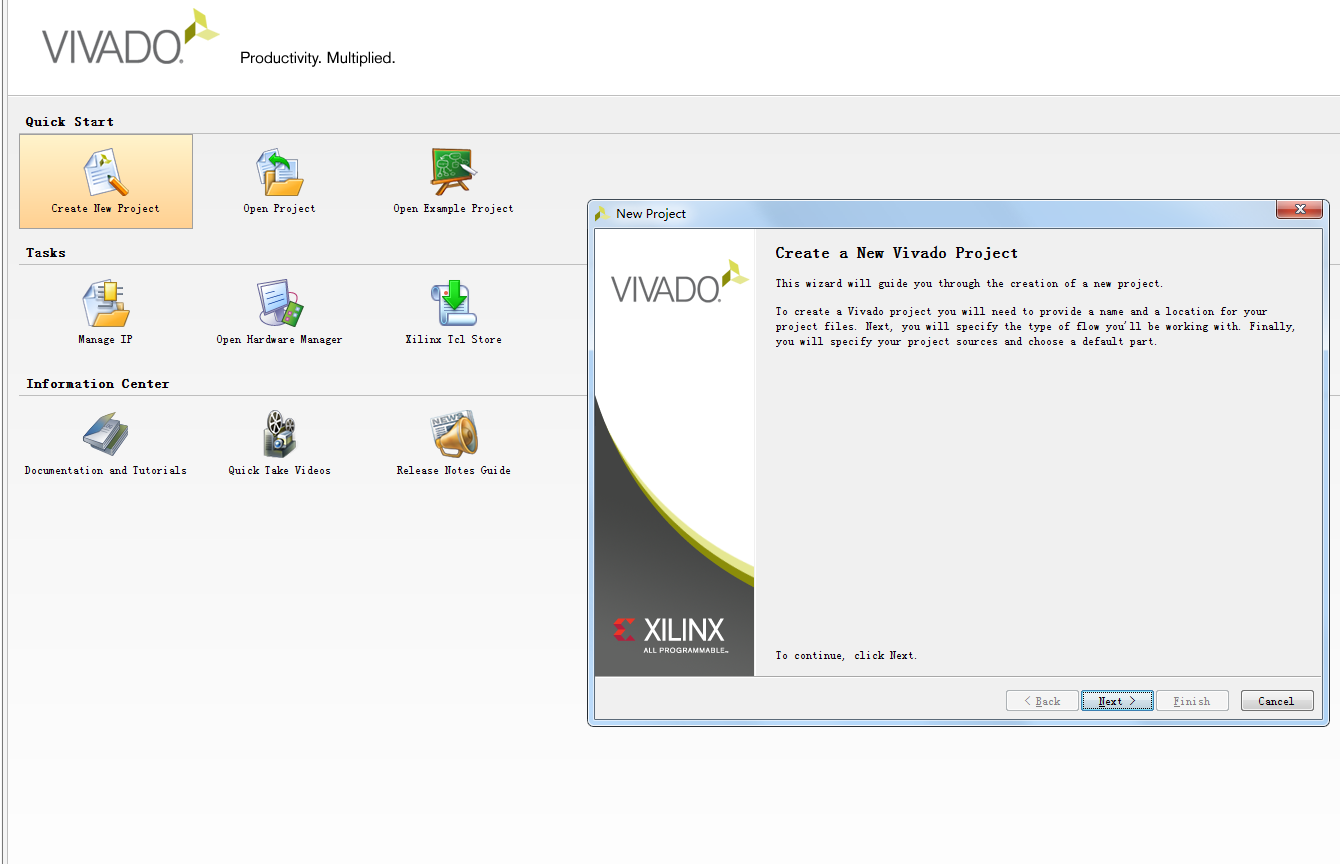Click the Xilinx Tcl Store scroll icon
This screenshot has height=864, width=1340.
tap(454, 303)
